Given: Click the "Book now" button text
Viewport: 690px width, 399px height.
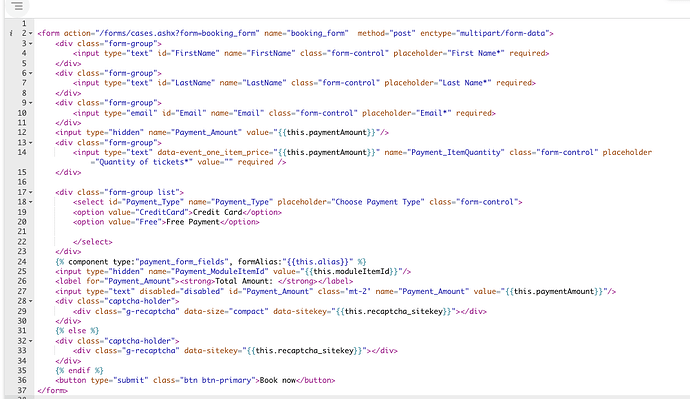Looking at the screenshot, I should pos(278,381).
